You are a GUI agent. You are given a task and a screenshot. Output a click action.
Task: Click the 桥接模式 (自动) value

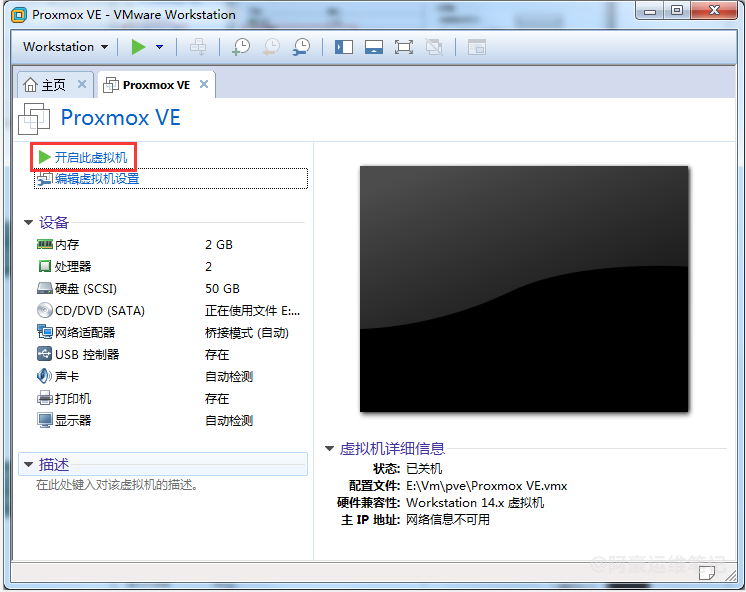tap(247, 333)
